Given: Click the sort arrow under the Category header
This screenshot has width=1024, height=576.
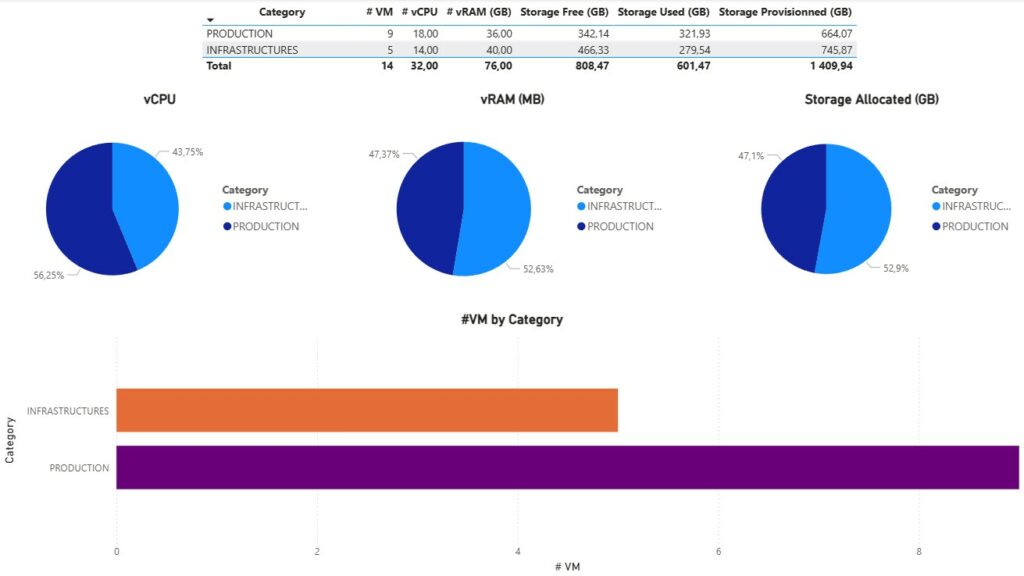Looking at the screenshot, I should click(210, 20).
